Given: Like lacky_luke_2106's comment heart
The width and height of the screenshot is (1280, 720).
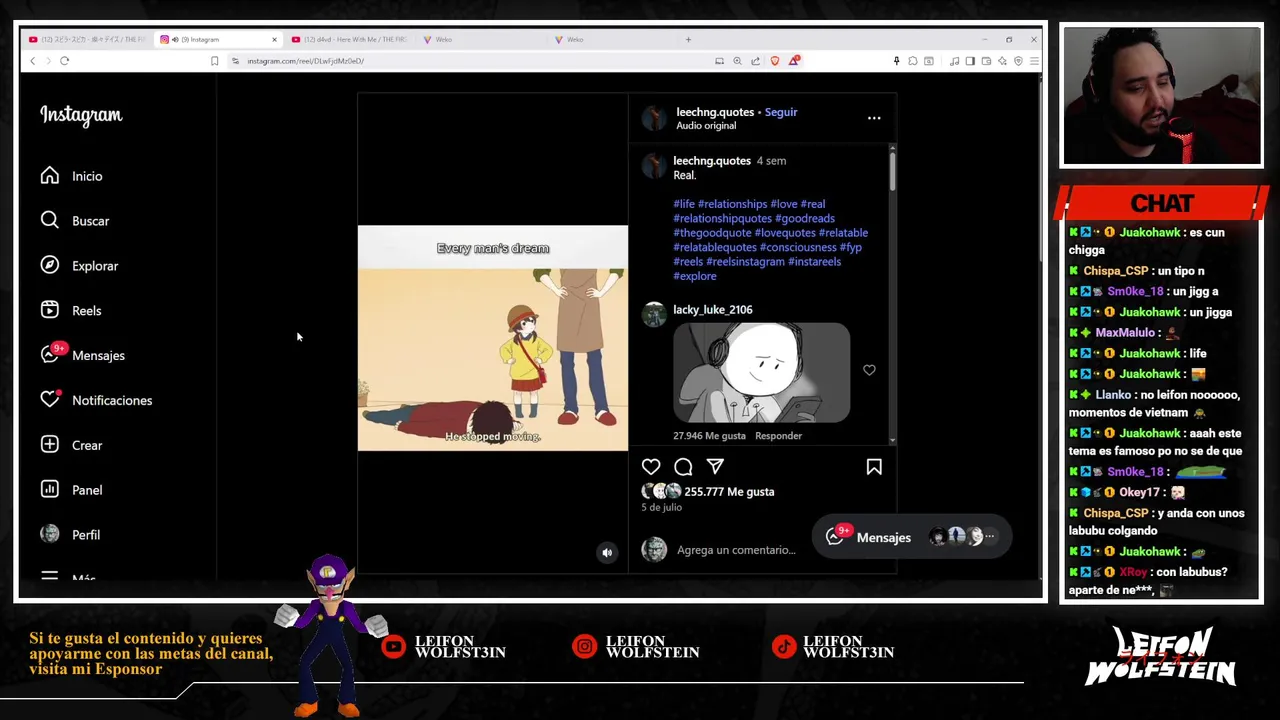Looking at the screenshot, I should (869, 370).
